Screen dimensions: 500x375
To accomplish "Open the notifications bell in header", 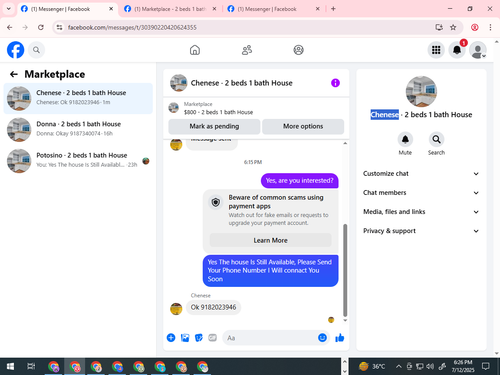I will [457, 50].
